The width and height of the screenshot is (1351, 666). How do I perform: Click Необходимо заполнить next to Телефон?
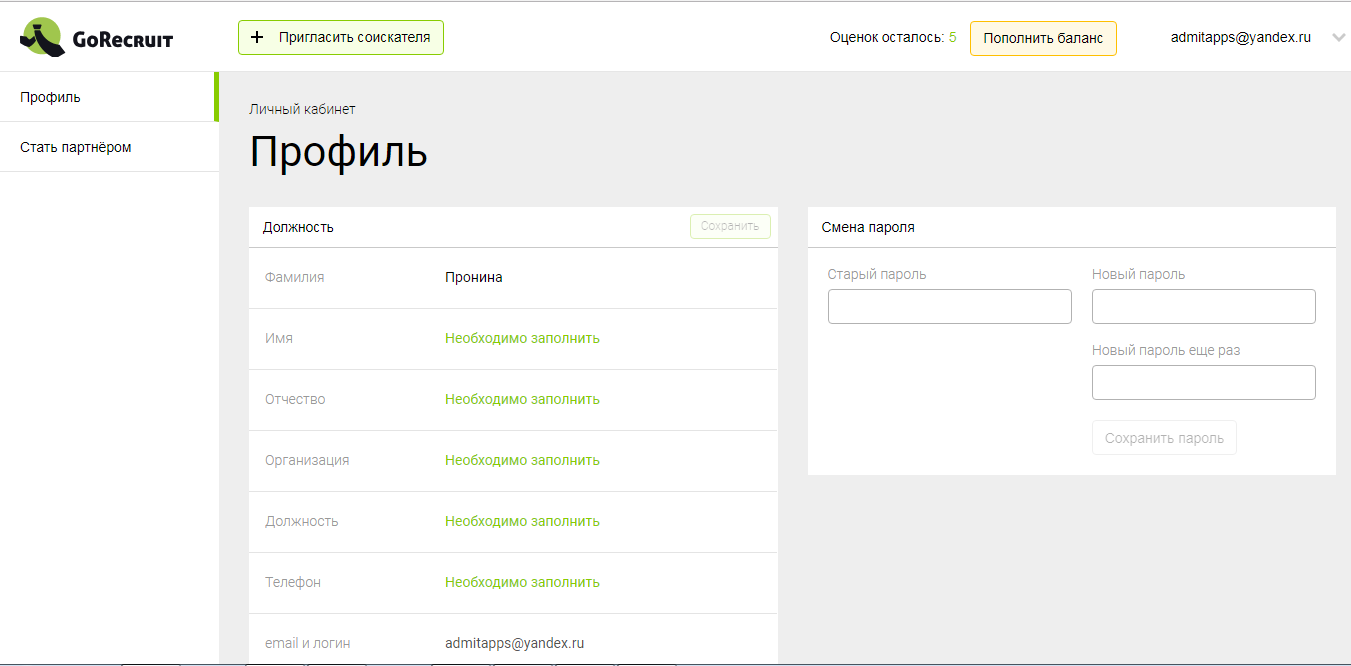522,581
